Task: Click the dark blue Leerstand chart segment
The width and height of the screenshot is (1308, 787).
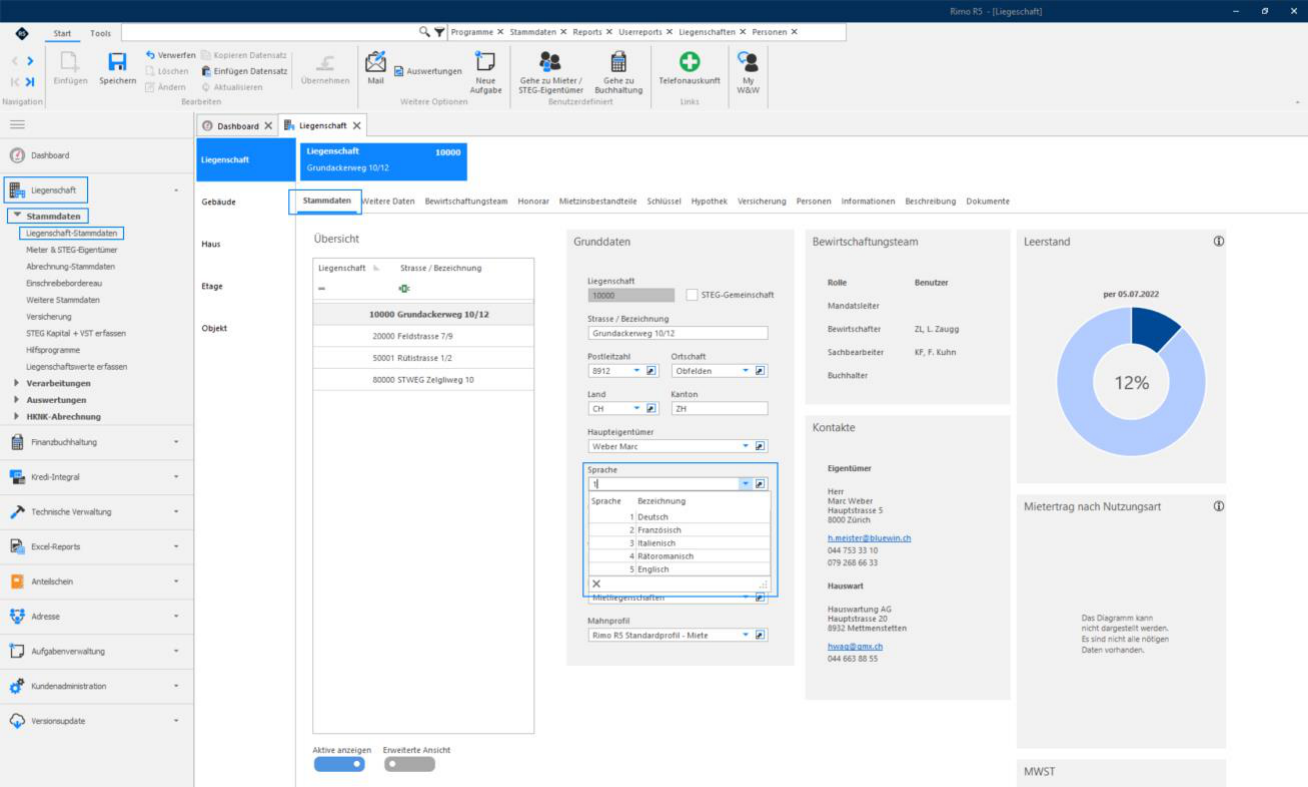Action: [x=1153, y=329]
